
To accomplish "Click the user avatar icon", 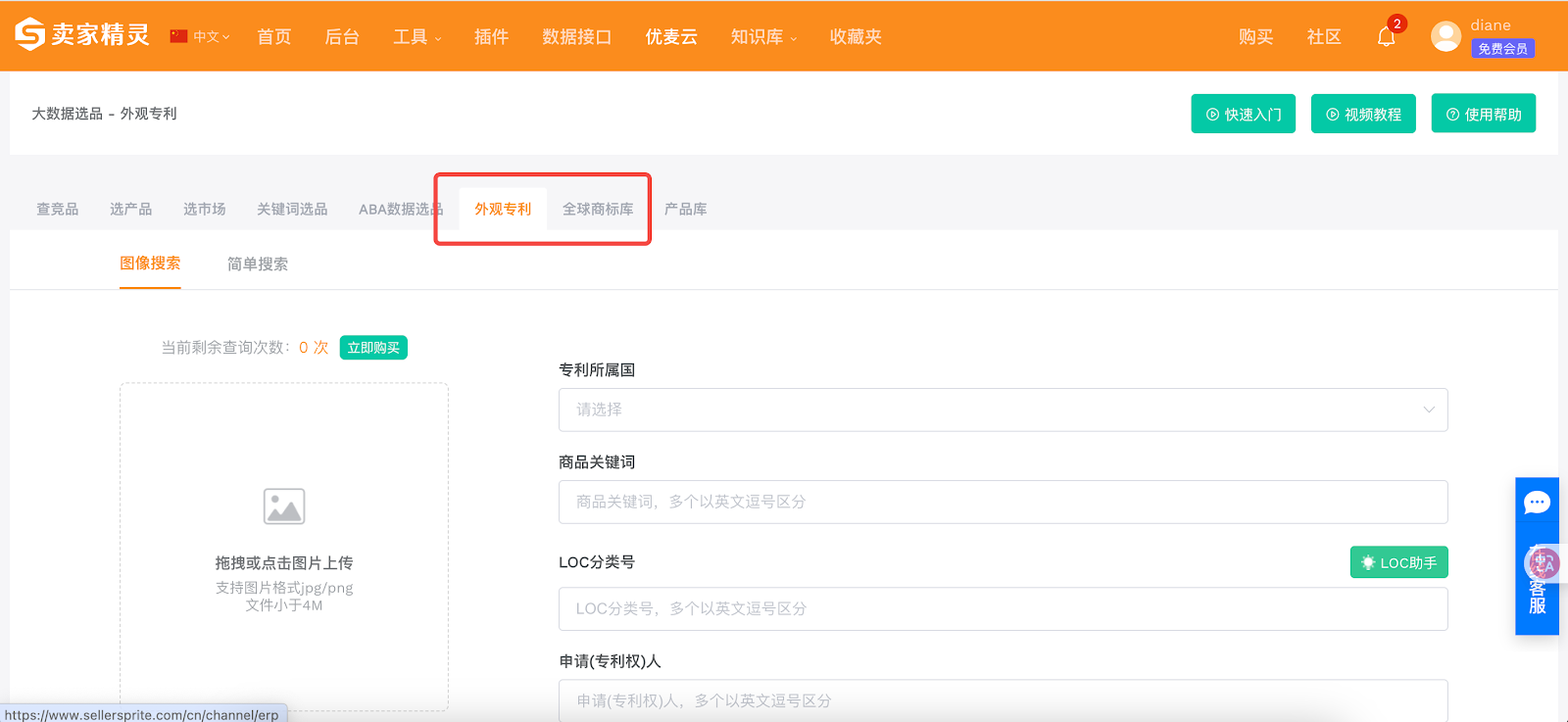I will click(1445, 37).
